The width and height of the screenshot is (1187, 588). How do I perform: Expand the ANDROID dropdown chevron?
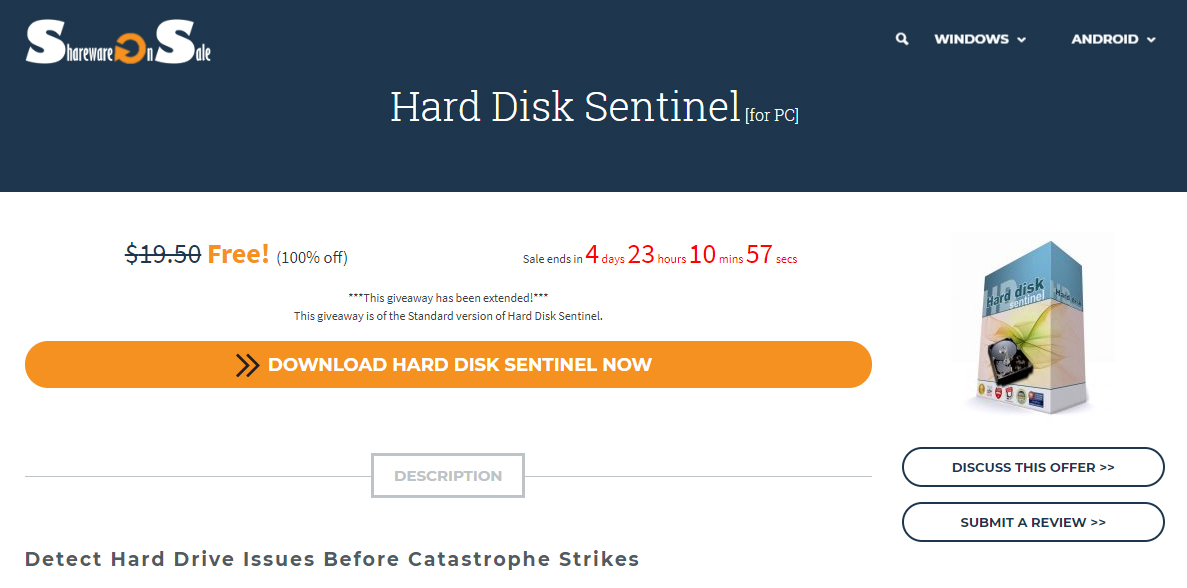[x=1151, y=40]
